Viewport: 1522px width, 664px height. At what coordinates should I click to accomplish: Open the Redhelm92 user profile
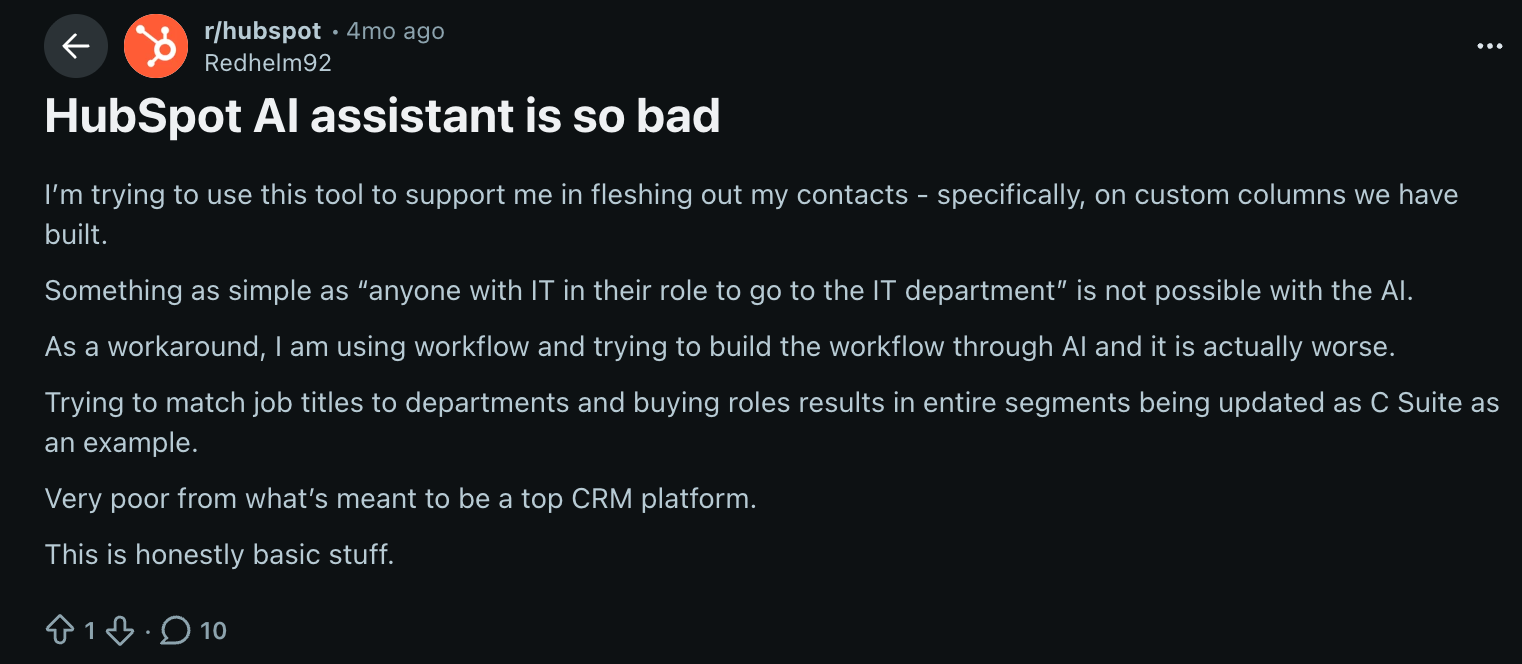coord(267,63)
